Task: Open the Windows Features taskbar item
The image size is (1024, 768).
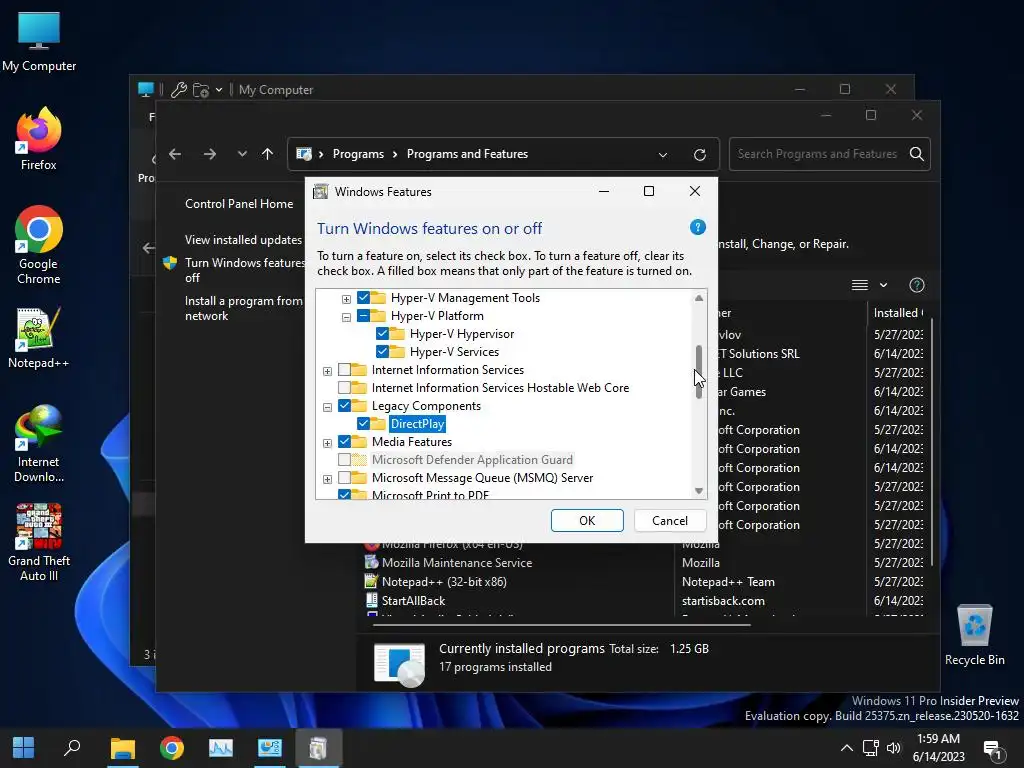Action: [318, 748]
